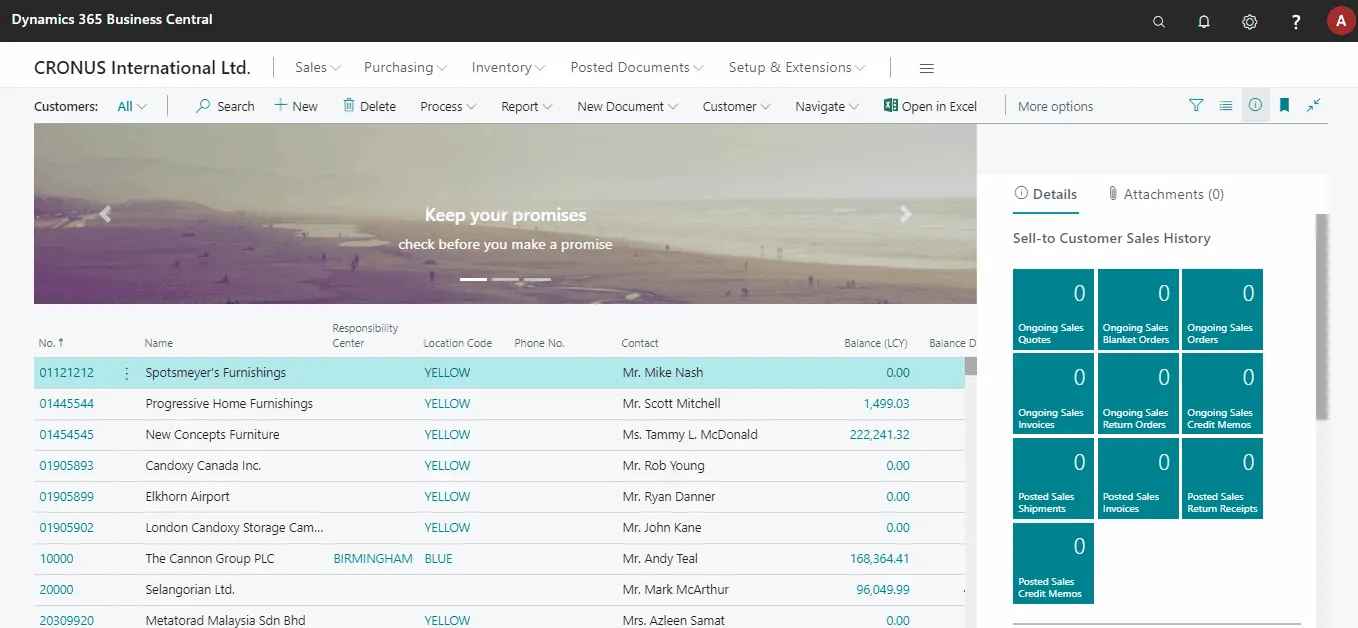This screenshot has height=628, width=1358.
Task: Toggle the FactBox information pane
Action: [1255, 105]
